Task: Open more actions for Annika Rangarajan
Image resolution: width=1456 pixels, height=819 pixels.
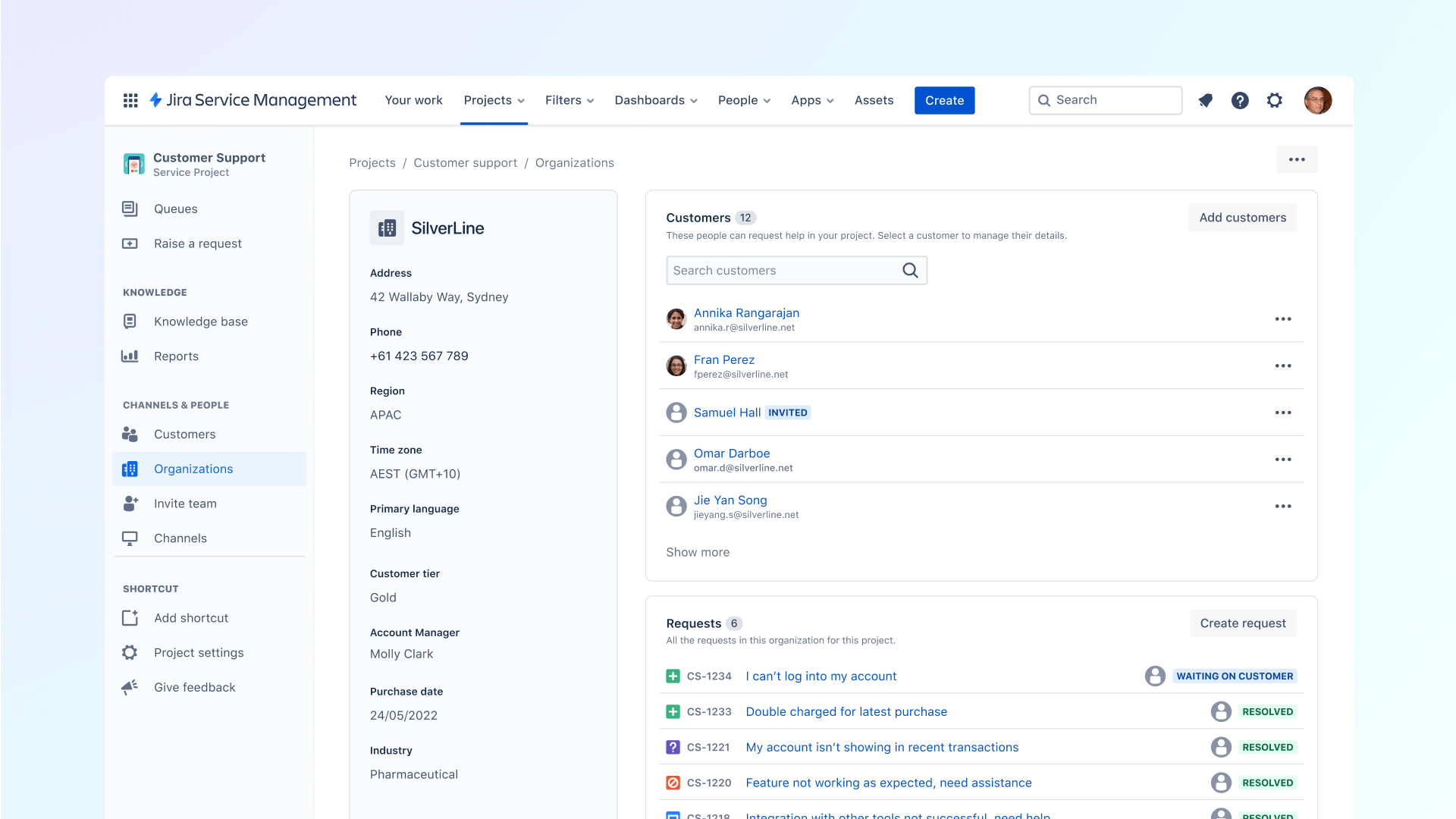Action: [1283, 319]
